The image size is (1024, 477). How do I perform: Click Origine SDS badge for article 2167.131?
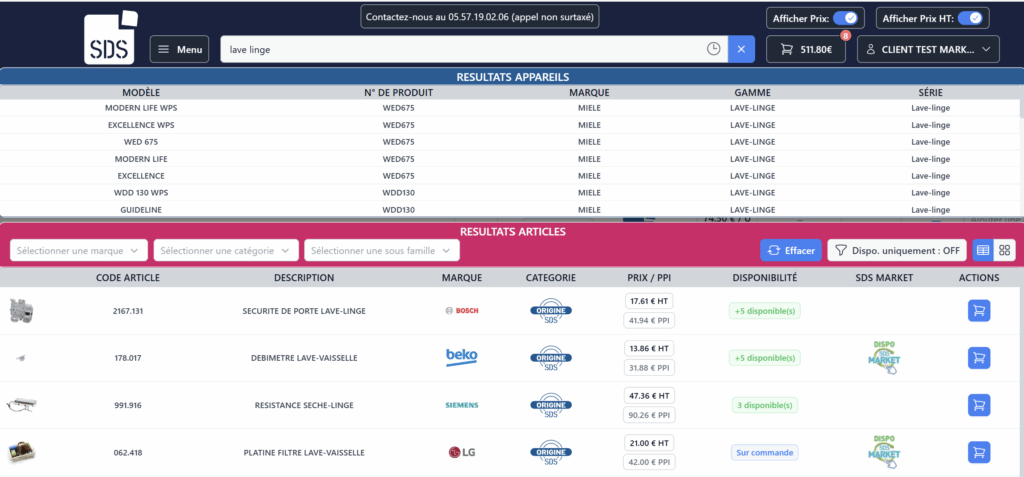click(551, 311)
